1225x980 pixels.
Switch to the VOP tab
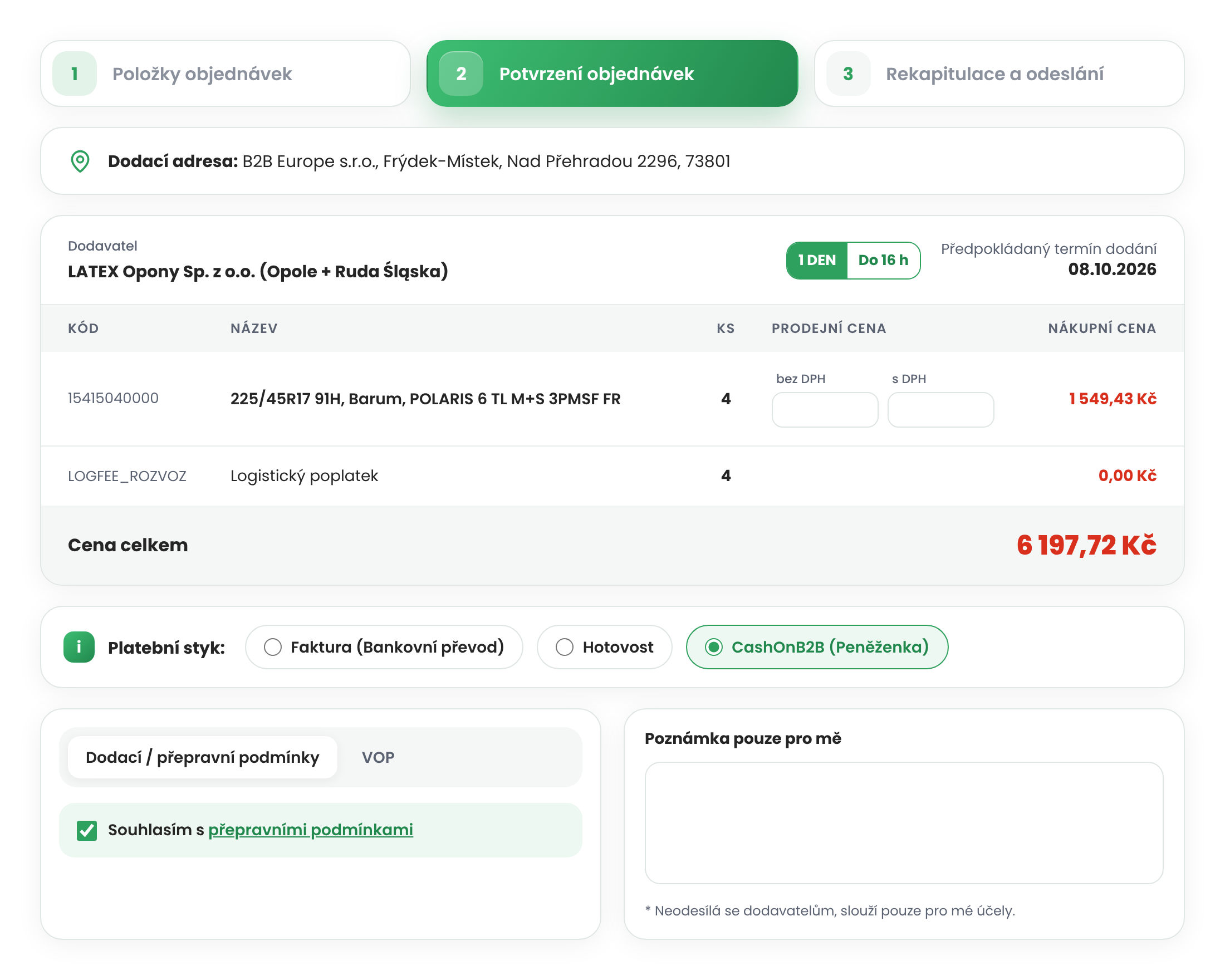pyautogui.click(x=378, y=757)
